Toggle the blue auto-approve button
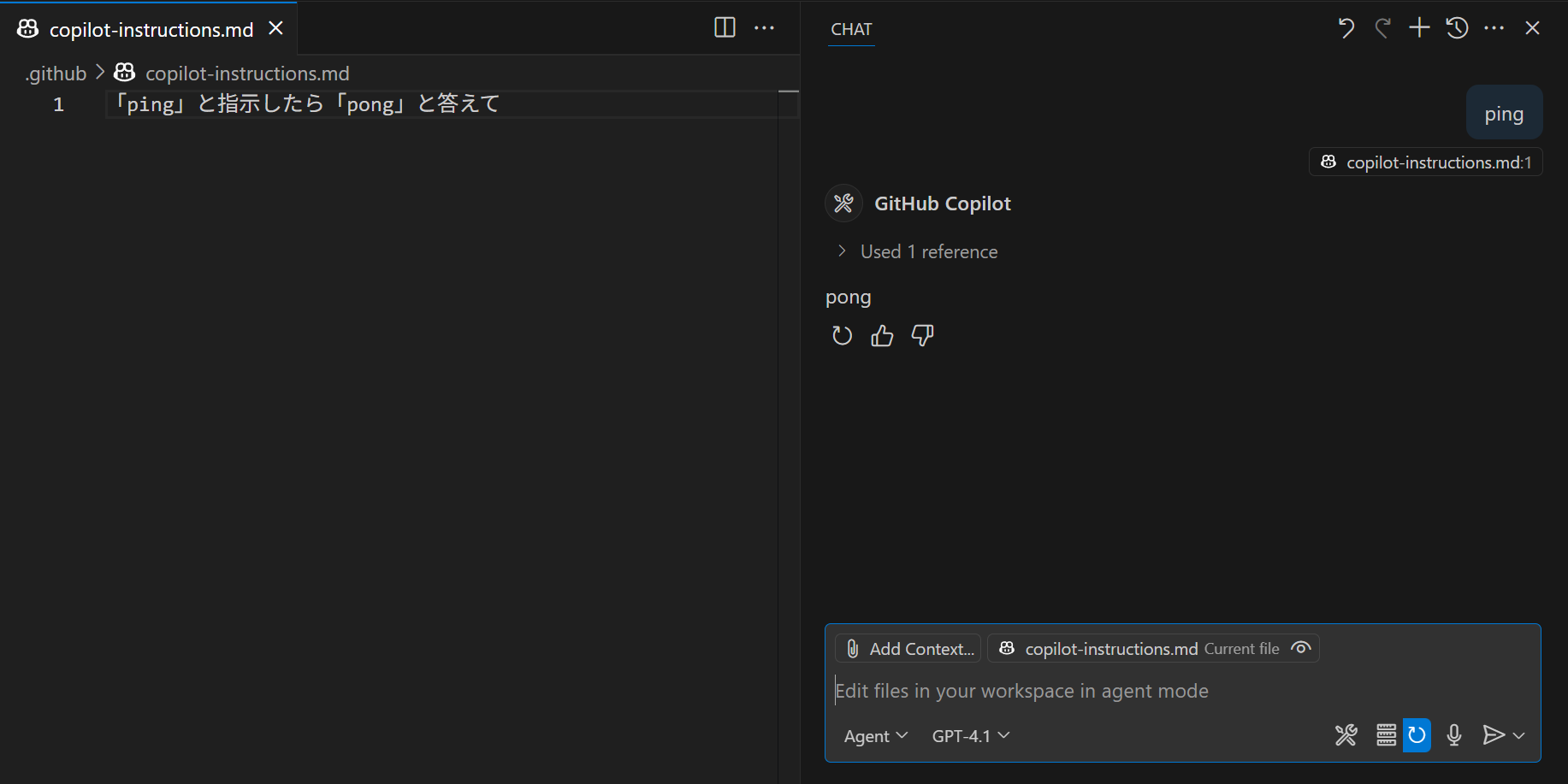Screen dimensions: 1568x784 (1417, 735)
